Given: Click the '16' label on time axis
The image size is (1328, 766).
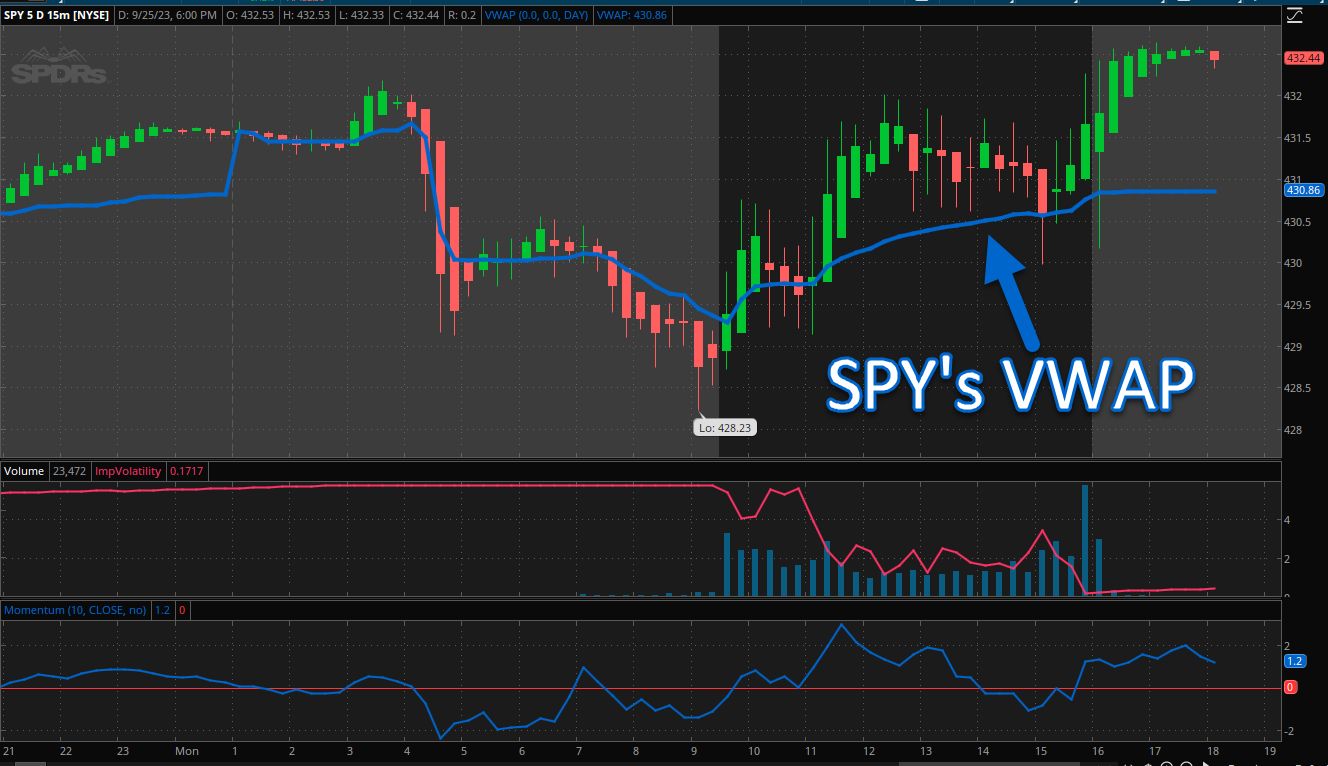Looking at the screenshot, I should tap(1097, 750).
